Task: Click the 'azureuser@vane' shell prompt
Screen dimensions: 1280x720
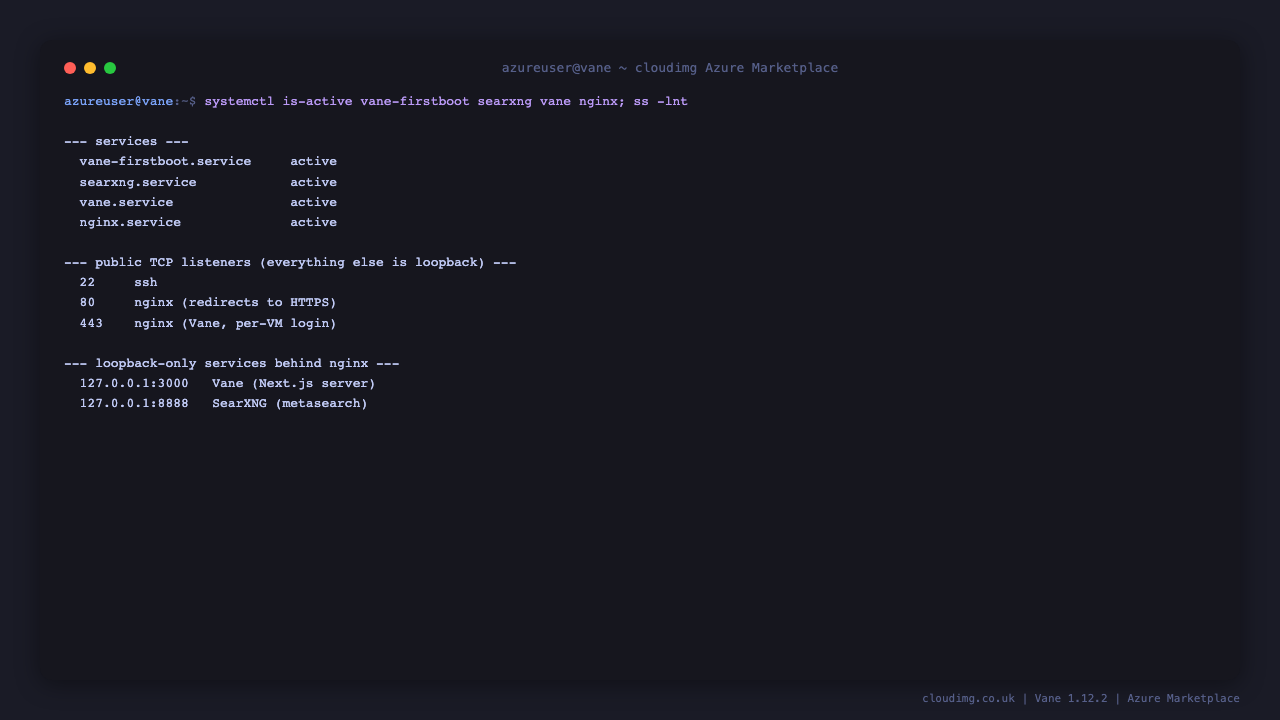Action: pos(119,101)
